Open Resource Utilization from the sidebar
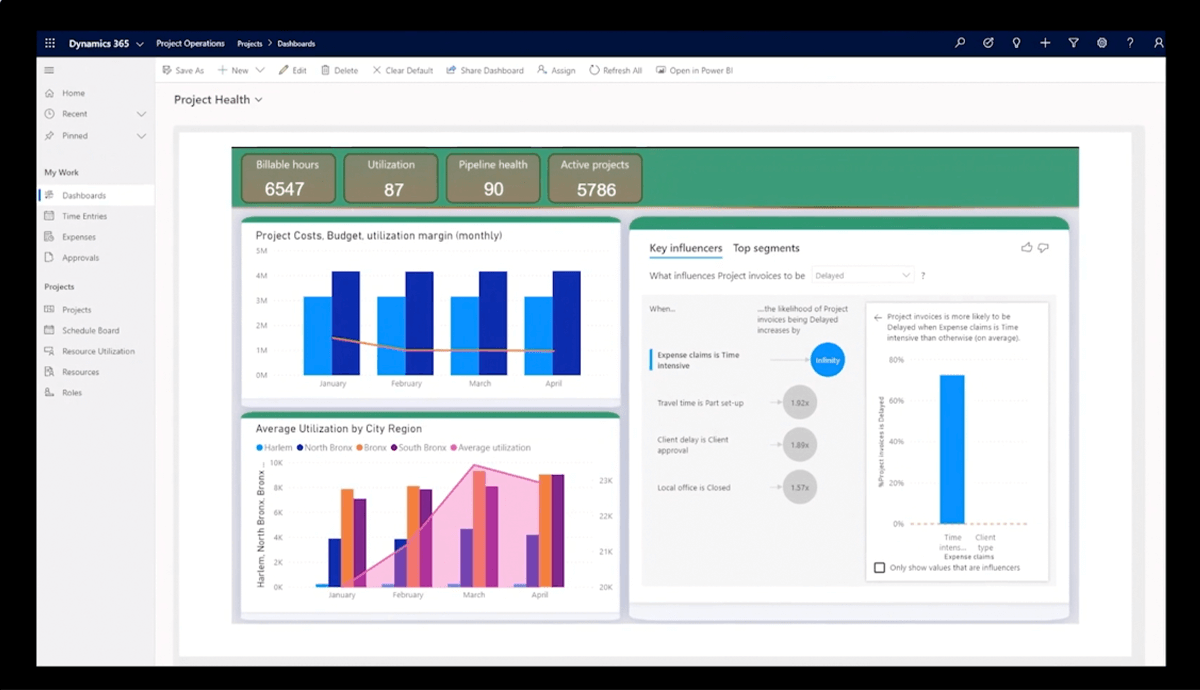 tap(96, 351)
